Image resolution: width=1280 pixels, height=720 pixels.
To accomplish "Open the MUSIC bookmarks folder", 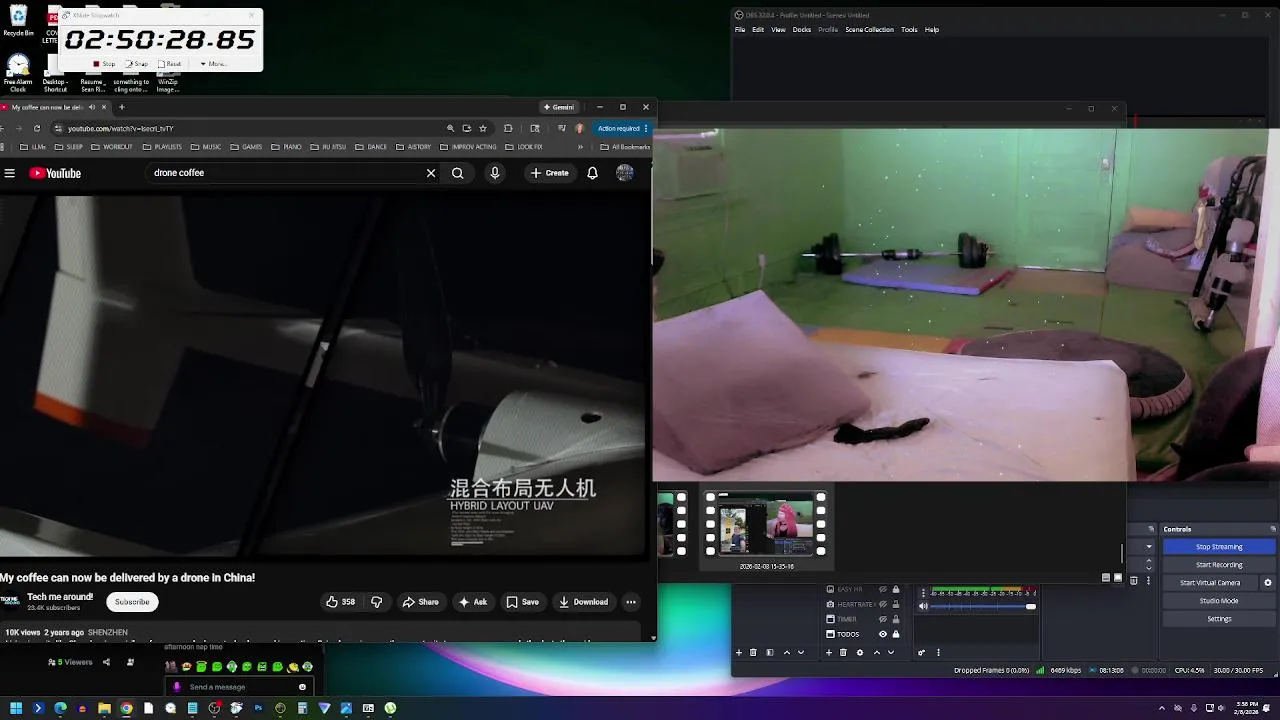I will tap(206, 147).
